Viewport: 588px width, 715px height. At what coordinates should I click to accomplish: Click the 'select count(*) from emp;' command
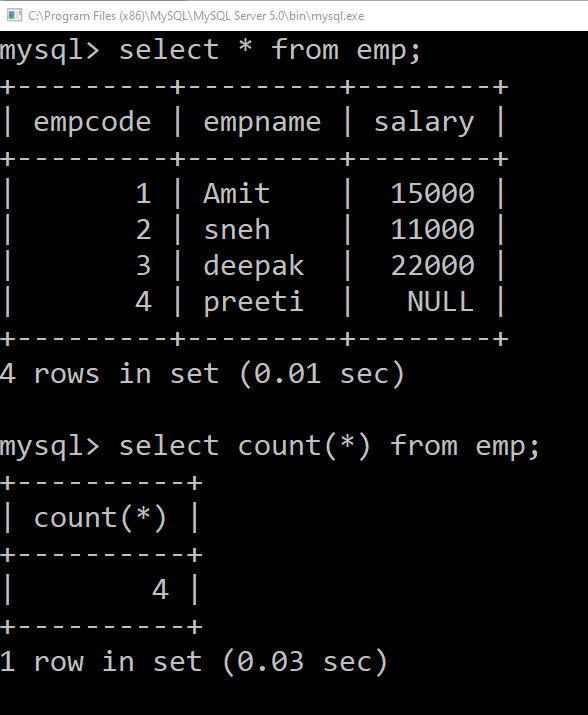(329, 446)
